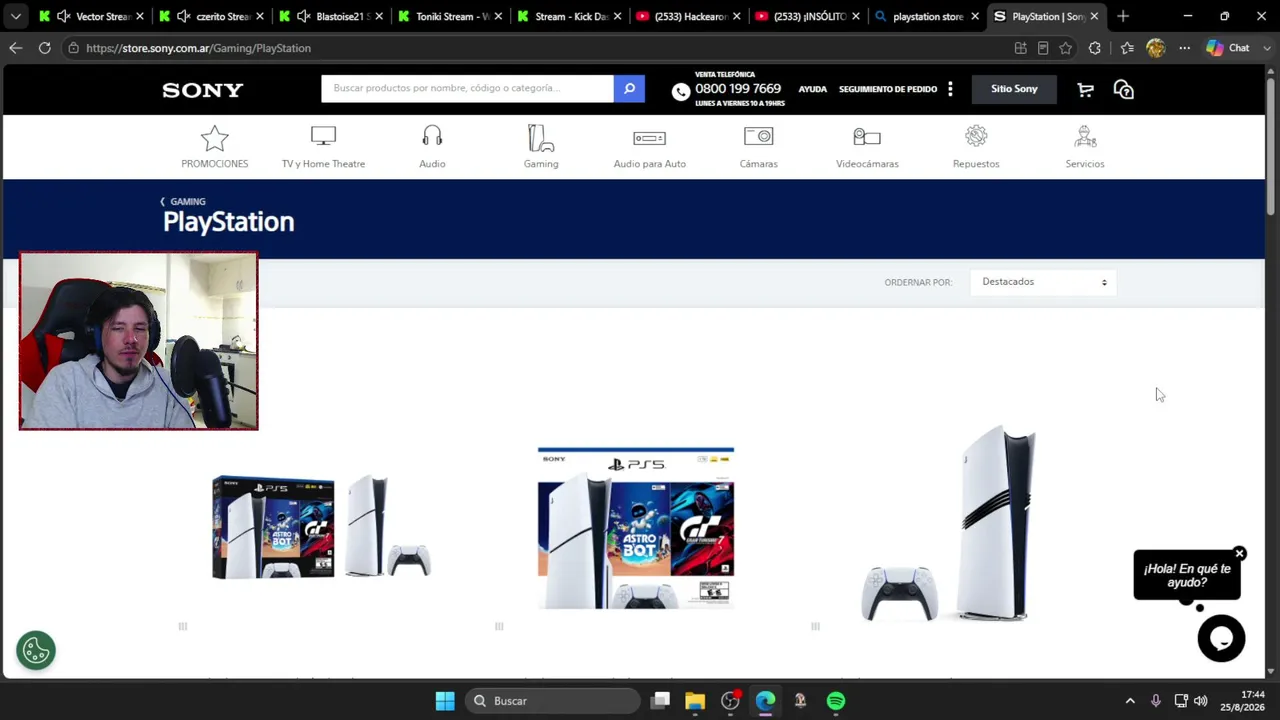
Task: Open Task View on the taskbar
Action: [660, 701]
